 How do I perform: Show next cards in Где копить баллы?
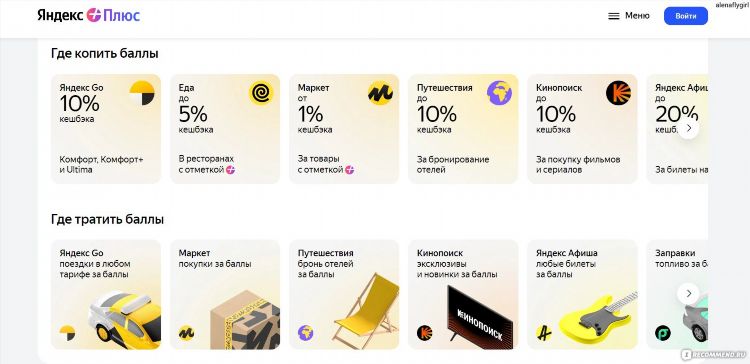point(688,128)
